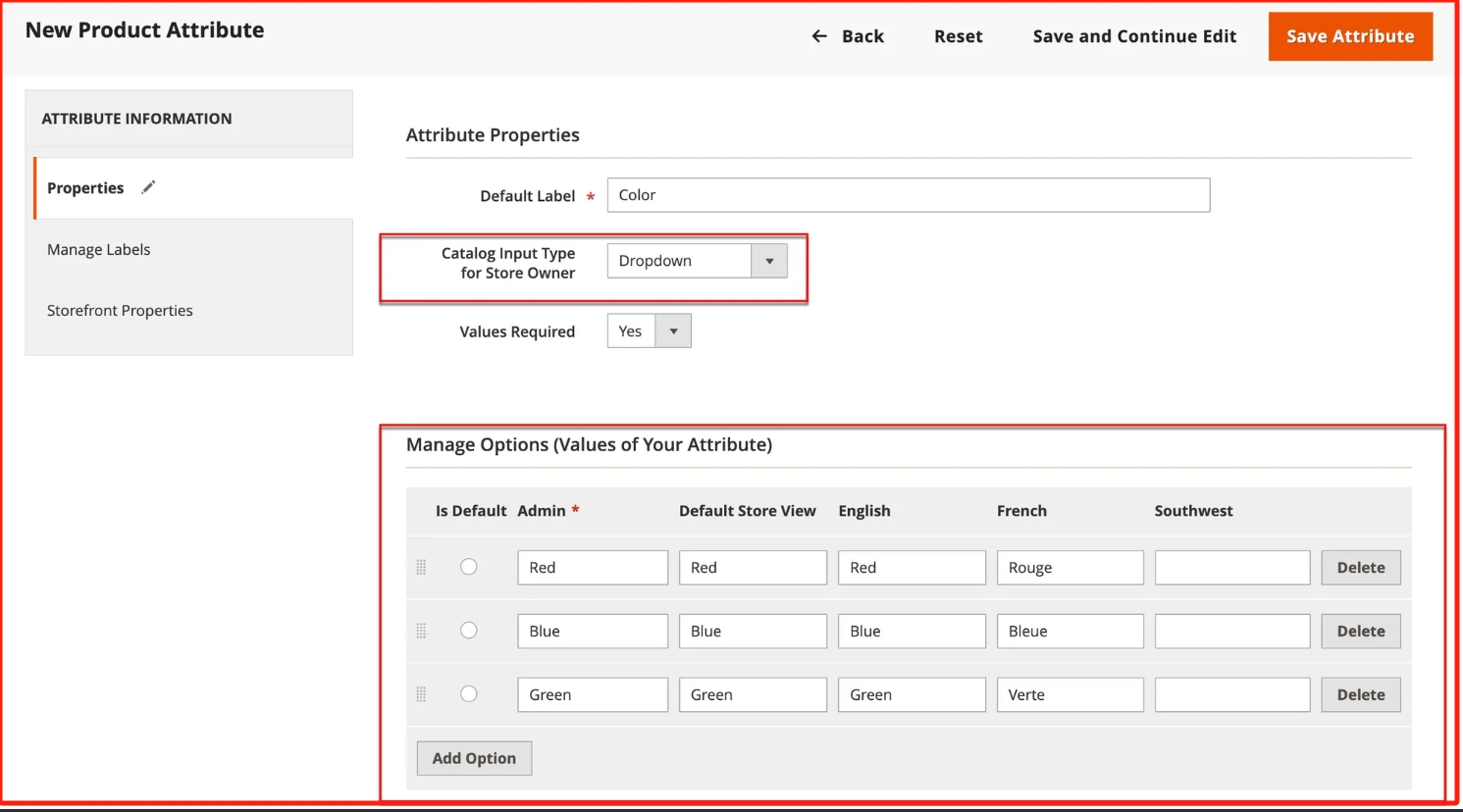Screen dimensions: 1463x812
Task: Click Save and Continue Edit
Action: click(x=1134, y=36)
